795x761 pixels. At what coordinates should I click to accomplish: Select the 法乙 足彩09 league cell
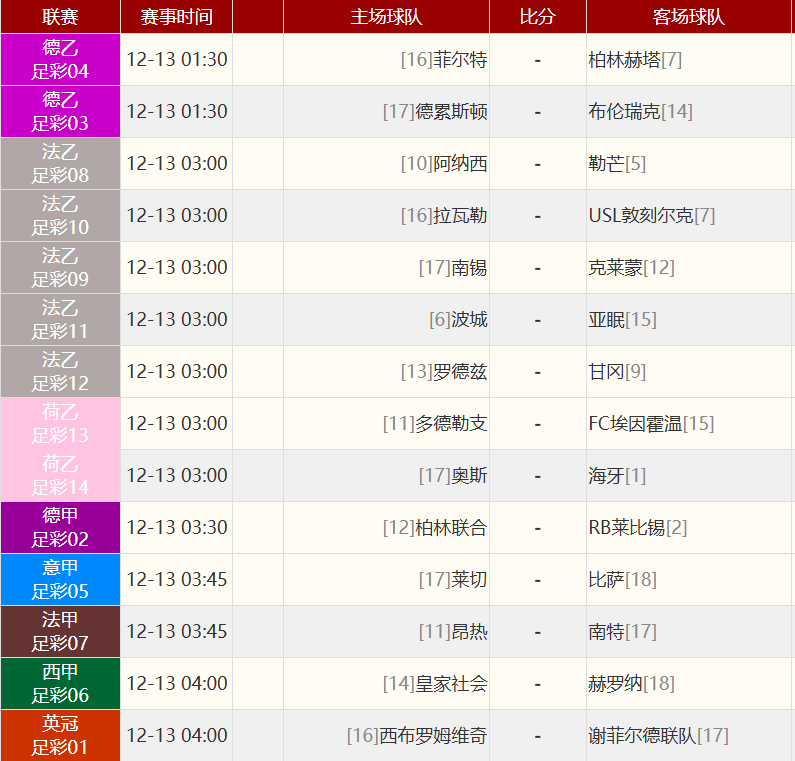click(x=60, y=267)
